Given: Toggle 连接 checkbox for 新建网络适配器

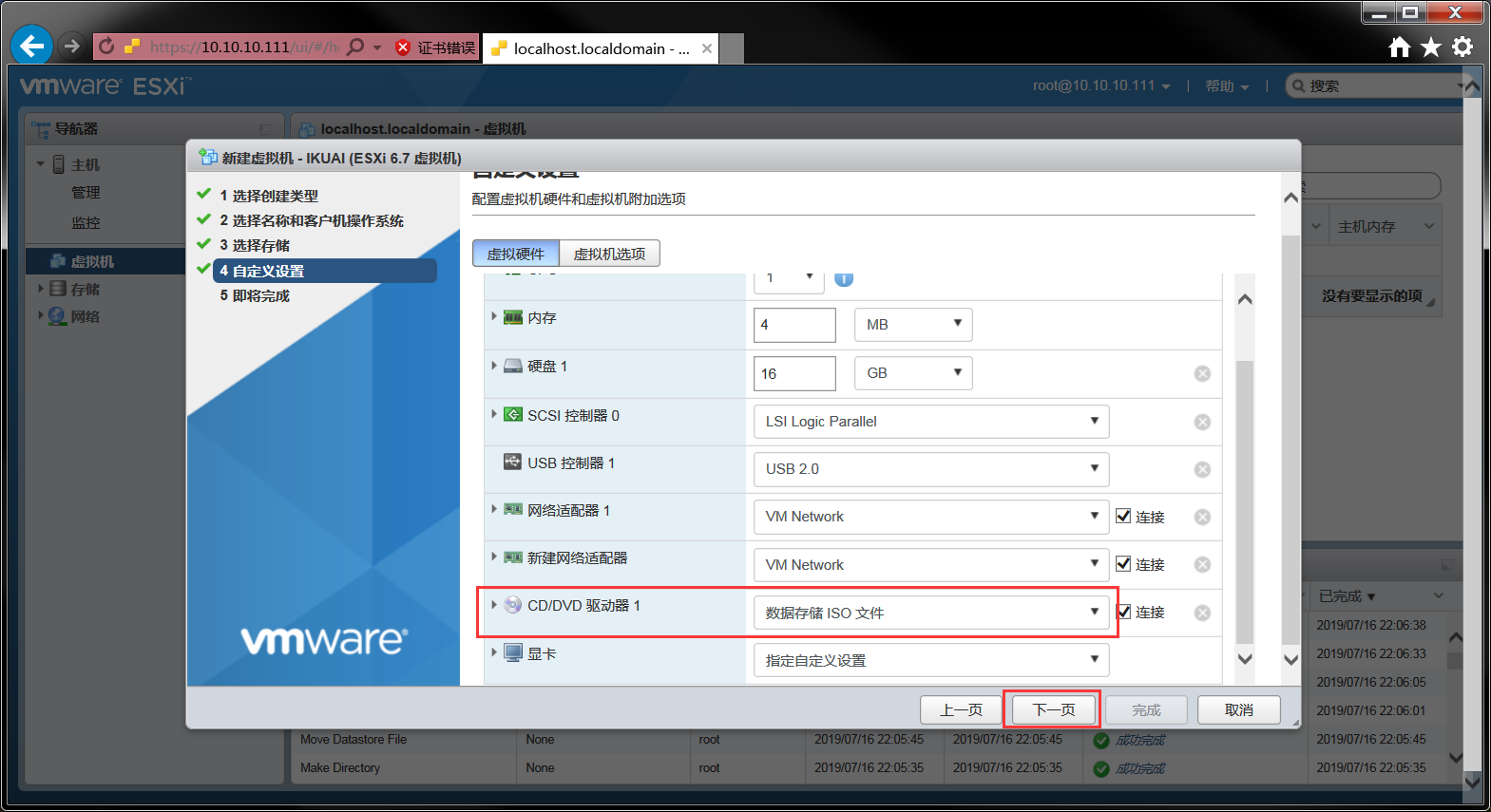Looking at the screenshot, I should click(x=1123, y=563).
